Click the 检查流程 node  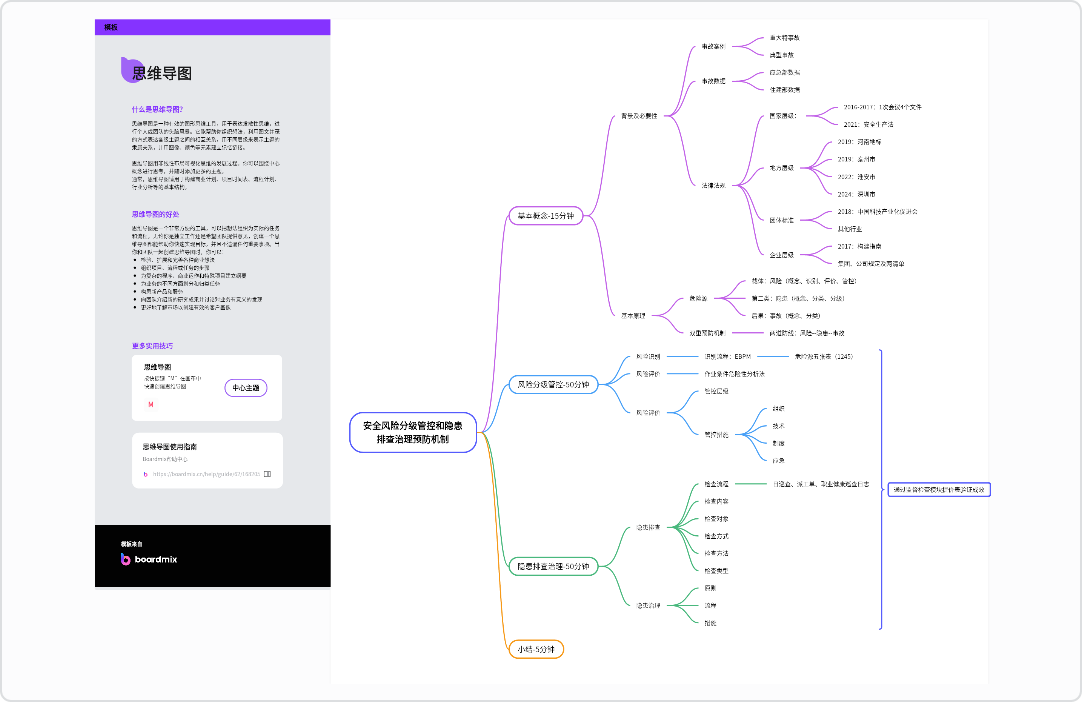[x=716, y=484]
